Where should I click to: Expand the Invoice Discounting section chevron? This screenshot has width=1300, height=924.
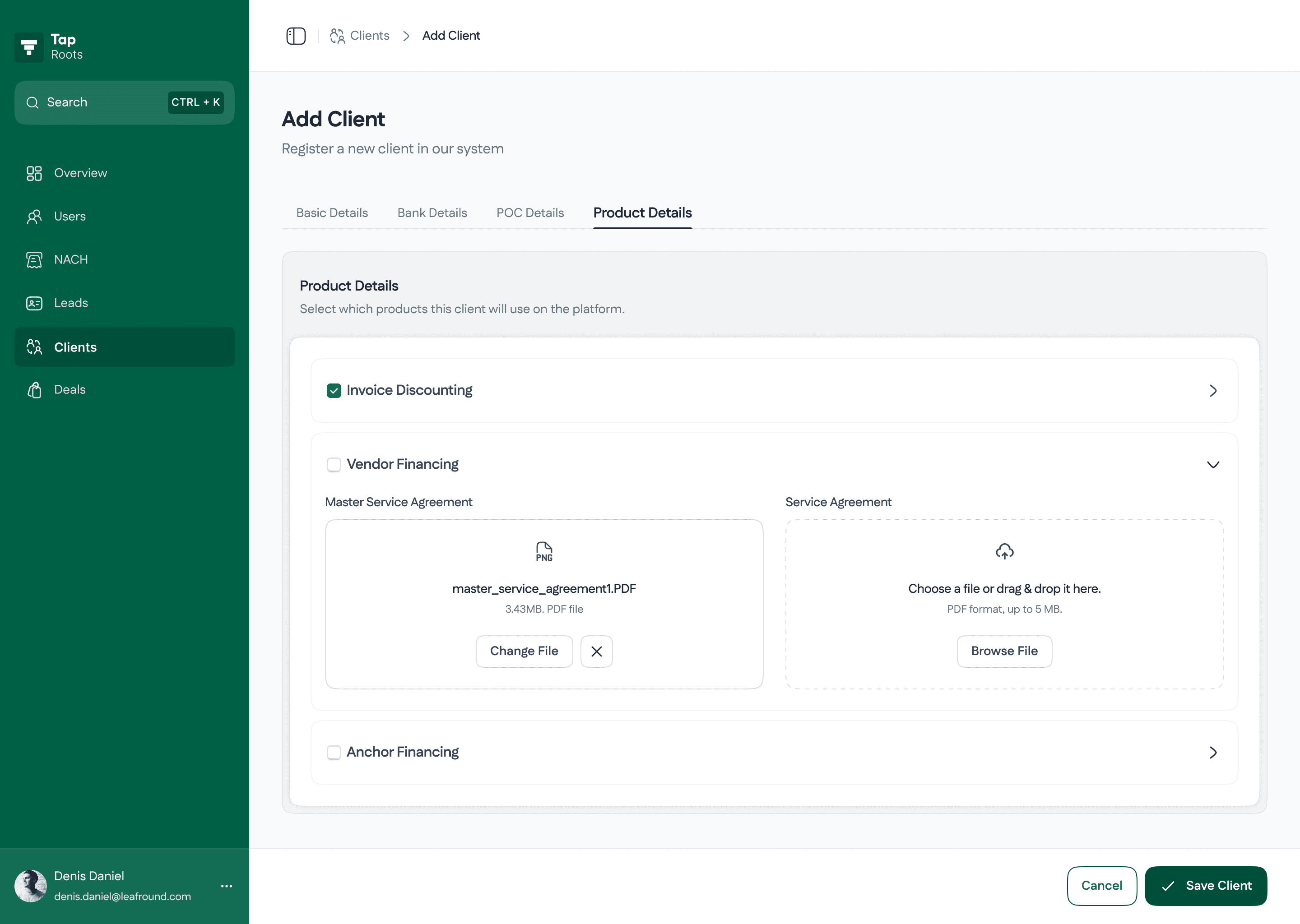click(x=1213, y=390)
